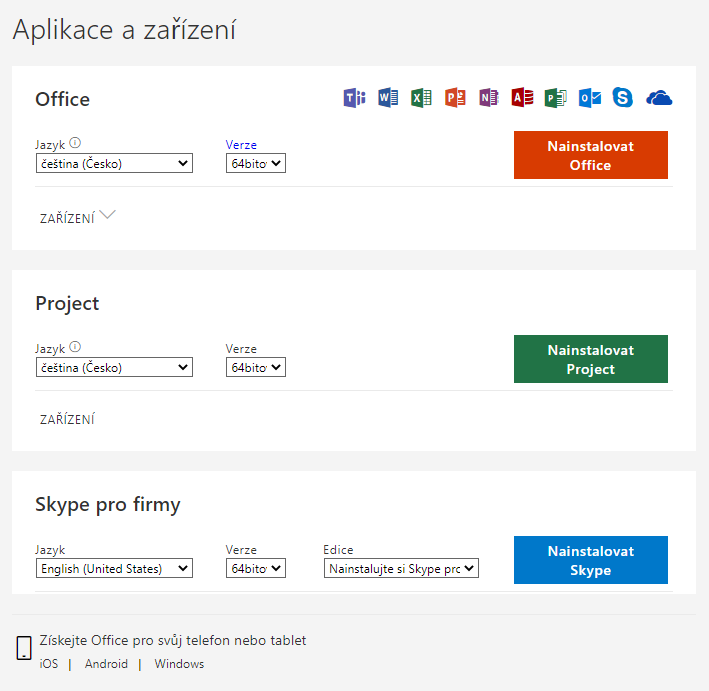Click the Access icon

(x=522, y=98)
